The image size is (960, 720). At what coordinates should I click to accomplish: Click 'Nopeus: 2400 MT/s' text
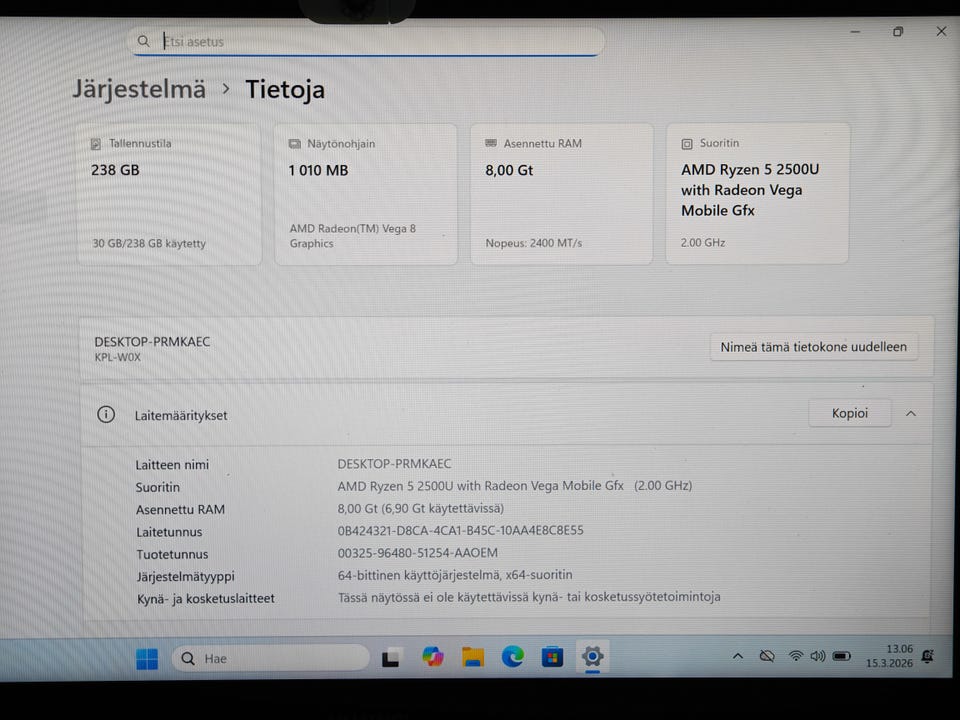(x=534, y=243)
